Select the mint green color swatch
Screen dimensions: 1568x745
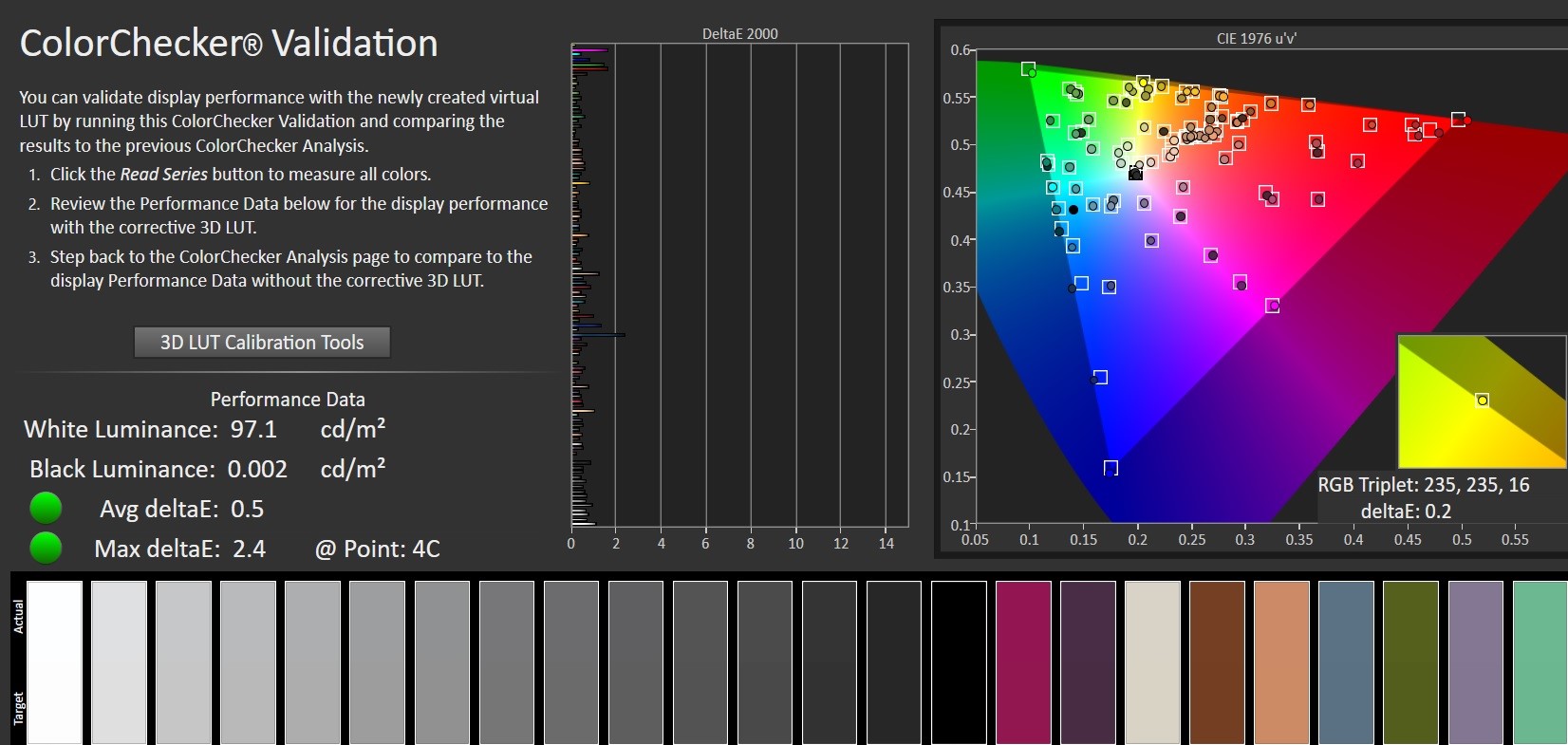pyautogui.click(x=1540, y=662)
